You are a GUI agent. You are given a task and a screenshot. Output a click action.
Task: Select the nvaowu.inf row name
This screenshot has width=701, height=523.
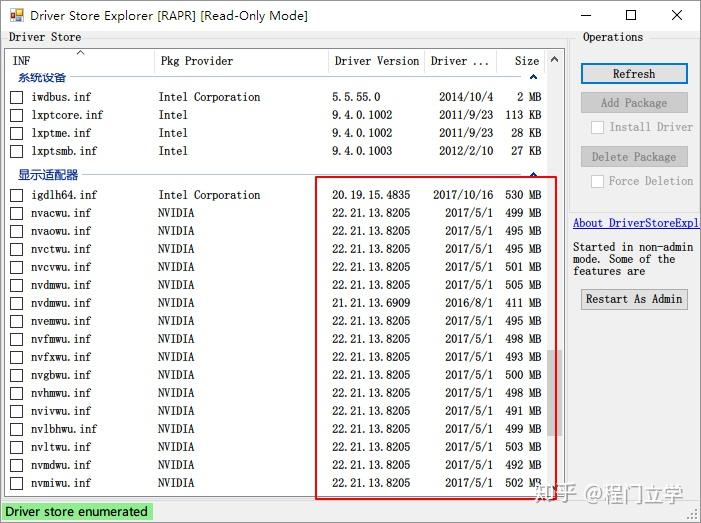[61, 231]
